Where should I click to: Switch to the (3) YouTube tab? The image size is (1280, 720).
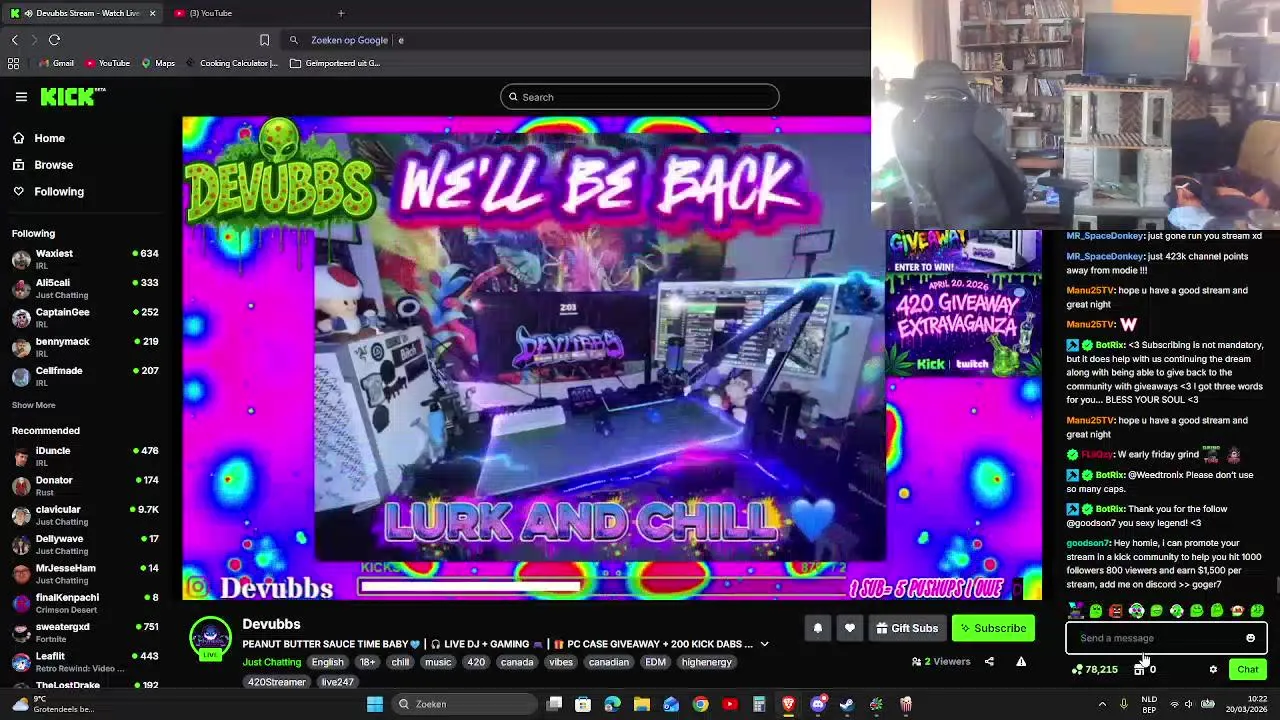[203, 13]
